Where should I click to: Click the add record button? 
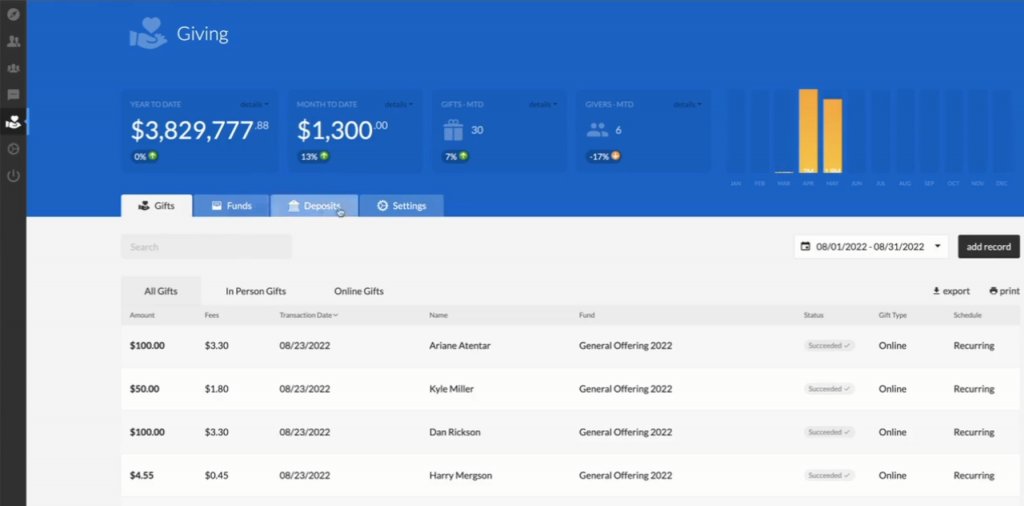tap(988, 246)
